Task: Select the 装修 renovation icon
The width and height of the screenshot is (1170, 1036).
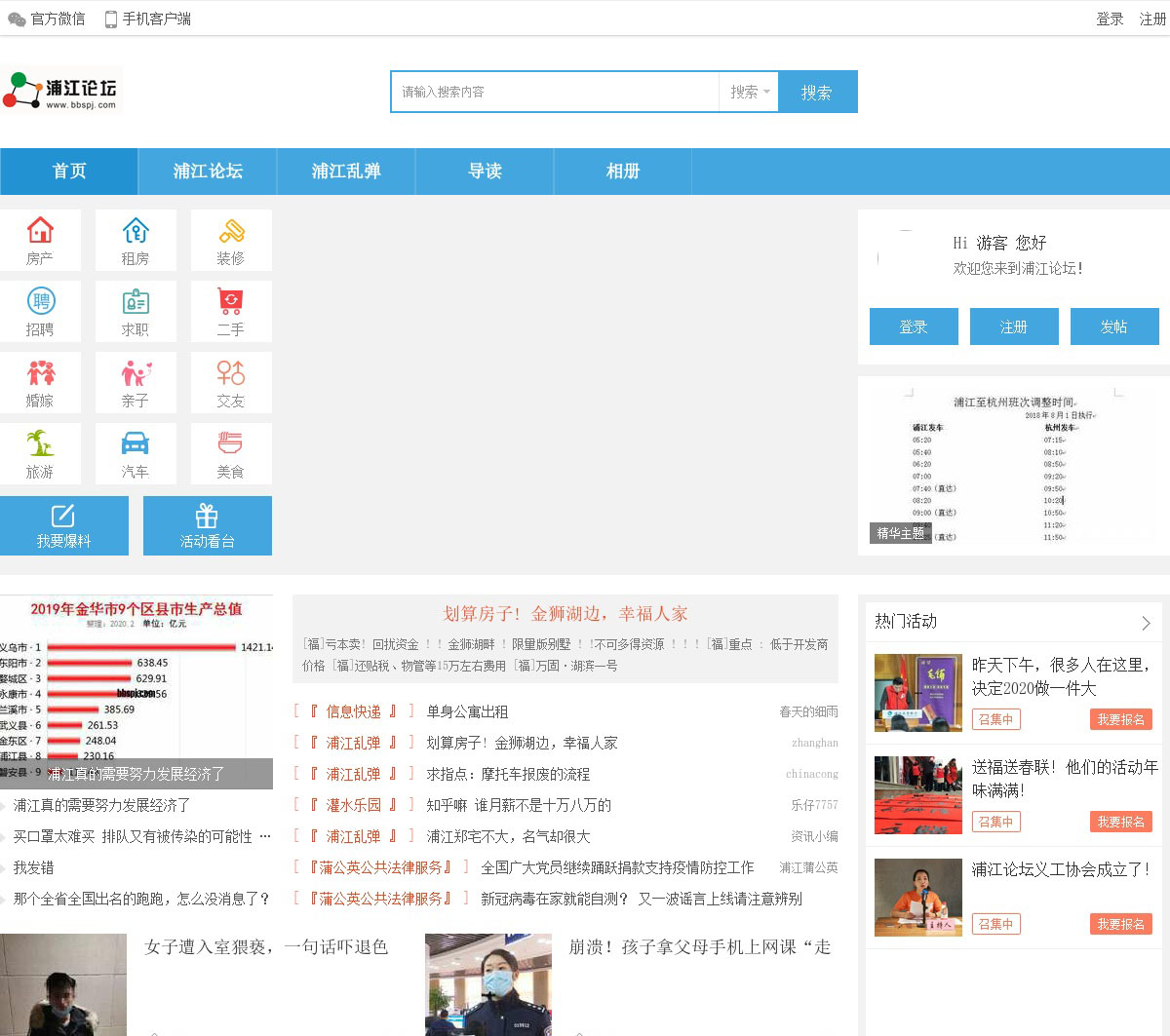Action: pyautogui.click(x=231, y=231)
